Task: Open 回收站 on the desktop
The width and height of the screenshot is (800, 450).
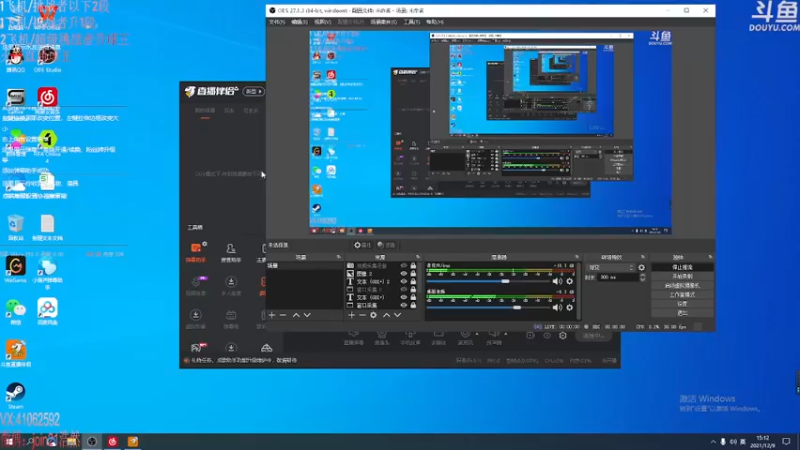Action: click(x=15, y=227)
